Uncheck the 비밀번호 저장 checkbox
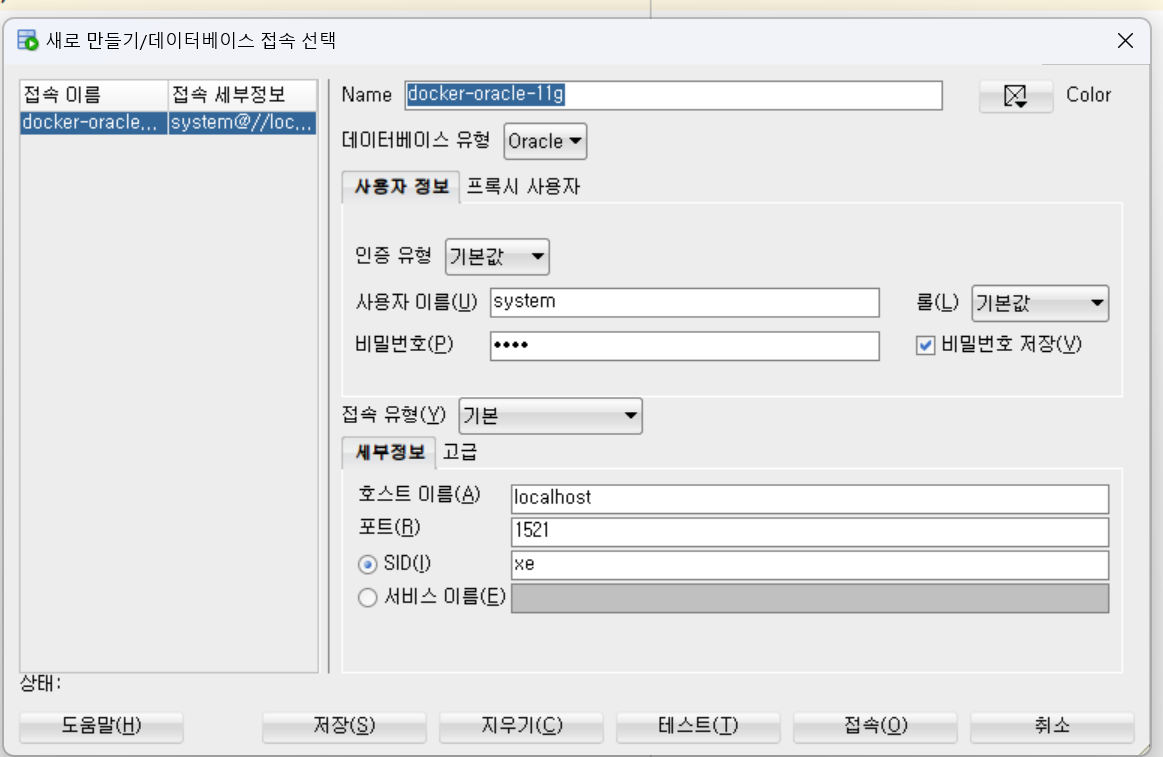 point(925,345)
